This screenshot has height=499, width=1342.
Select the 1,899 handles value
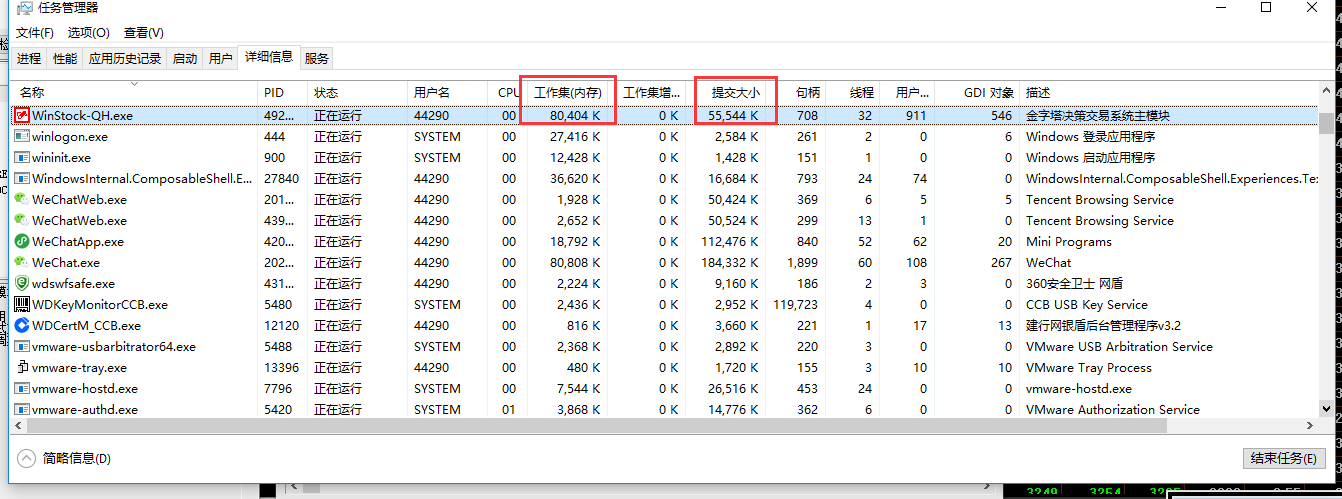[802, 262]
